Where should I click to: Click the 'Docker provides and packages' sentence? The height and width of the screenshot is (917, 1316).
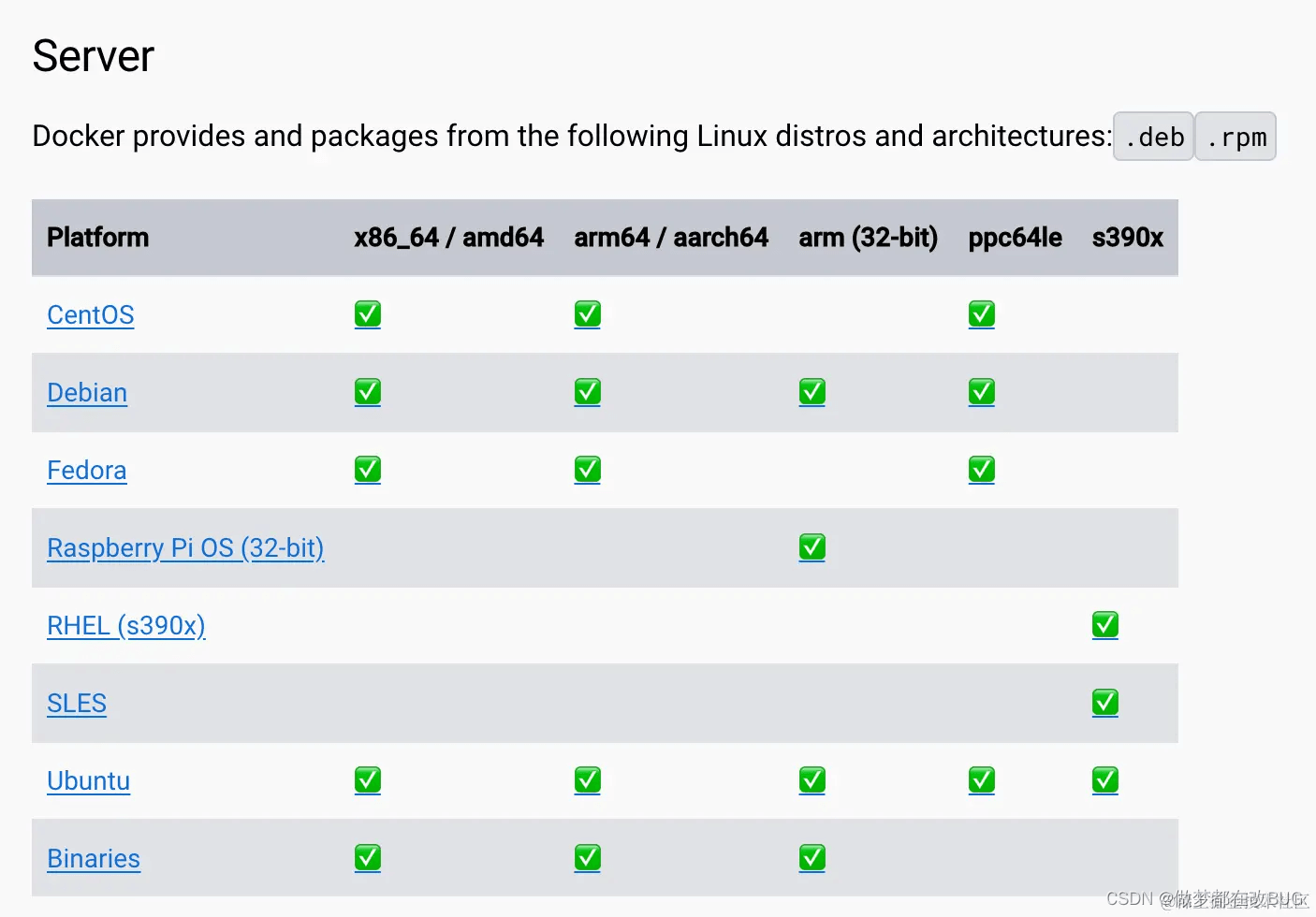572,137
